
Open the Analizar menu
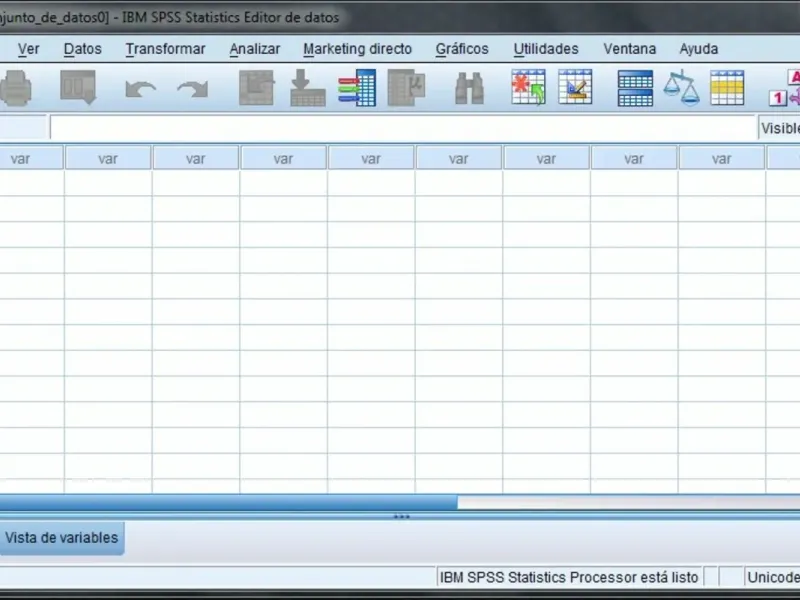point(255,49)
